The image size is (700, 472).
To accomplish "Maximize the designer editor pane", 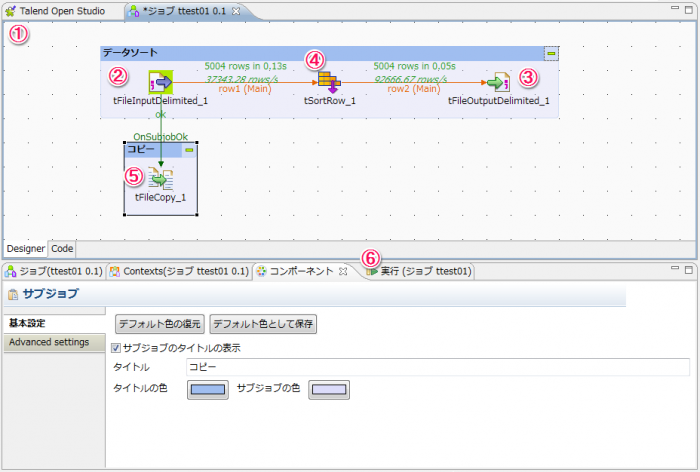I will click(x=689, y=10).
